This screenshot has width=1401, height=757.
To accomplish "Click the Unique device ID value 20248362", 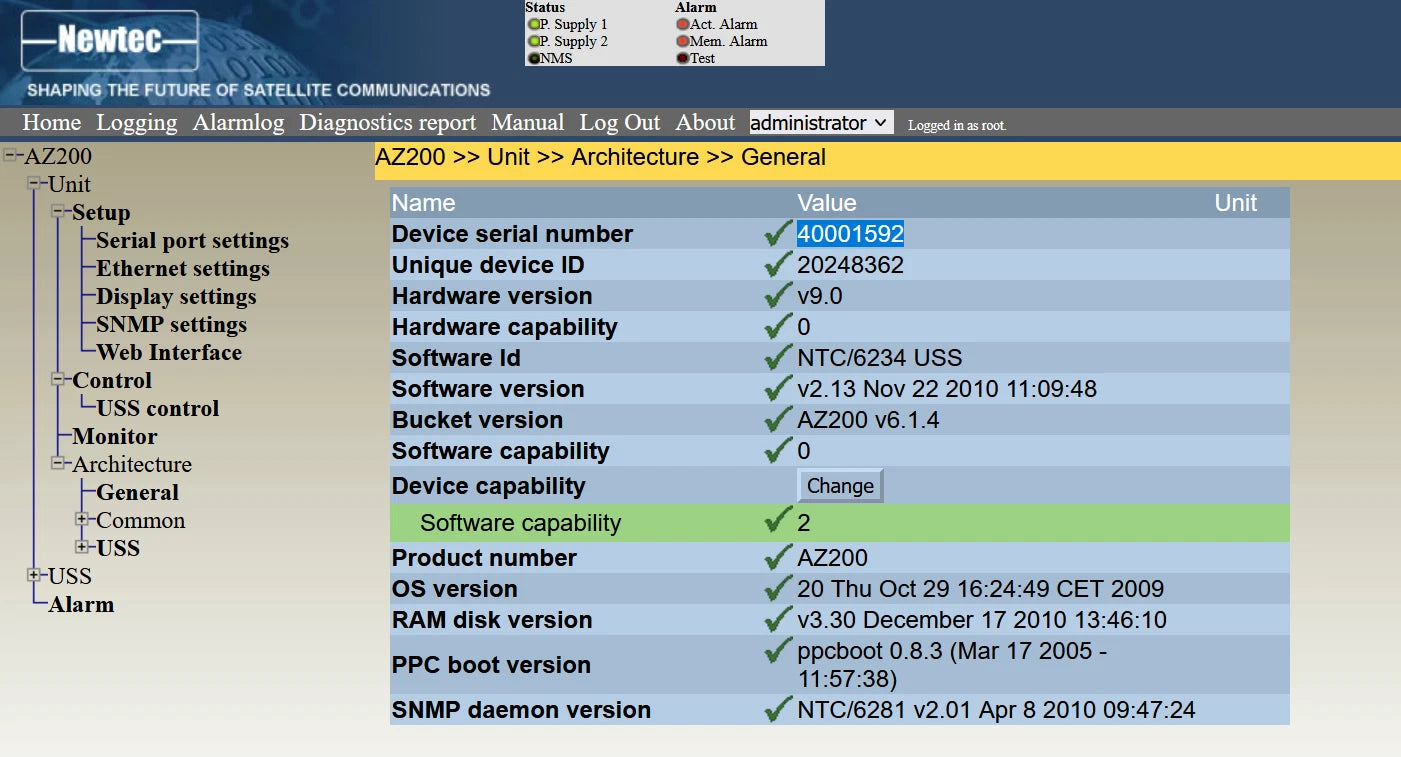I will 850,265.
